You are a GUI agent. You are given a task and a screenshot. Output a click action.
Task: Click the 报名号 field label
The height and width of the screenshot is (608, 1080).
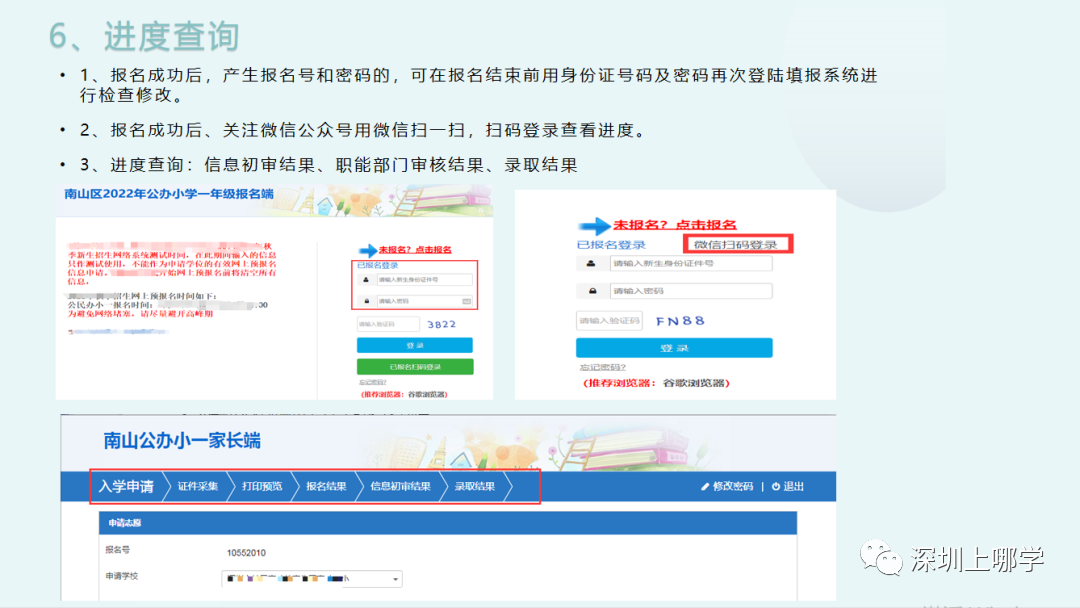coord(117,549)
